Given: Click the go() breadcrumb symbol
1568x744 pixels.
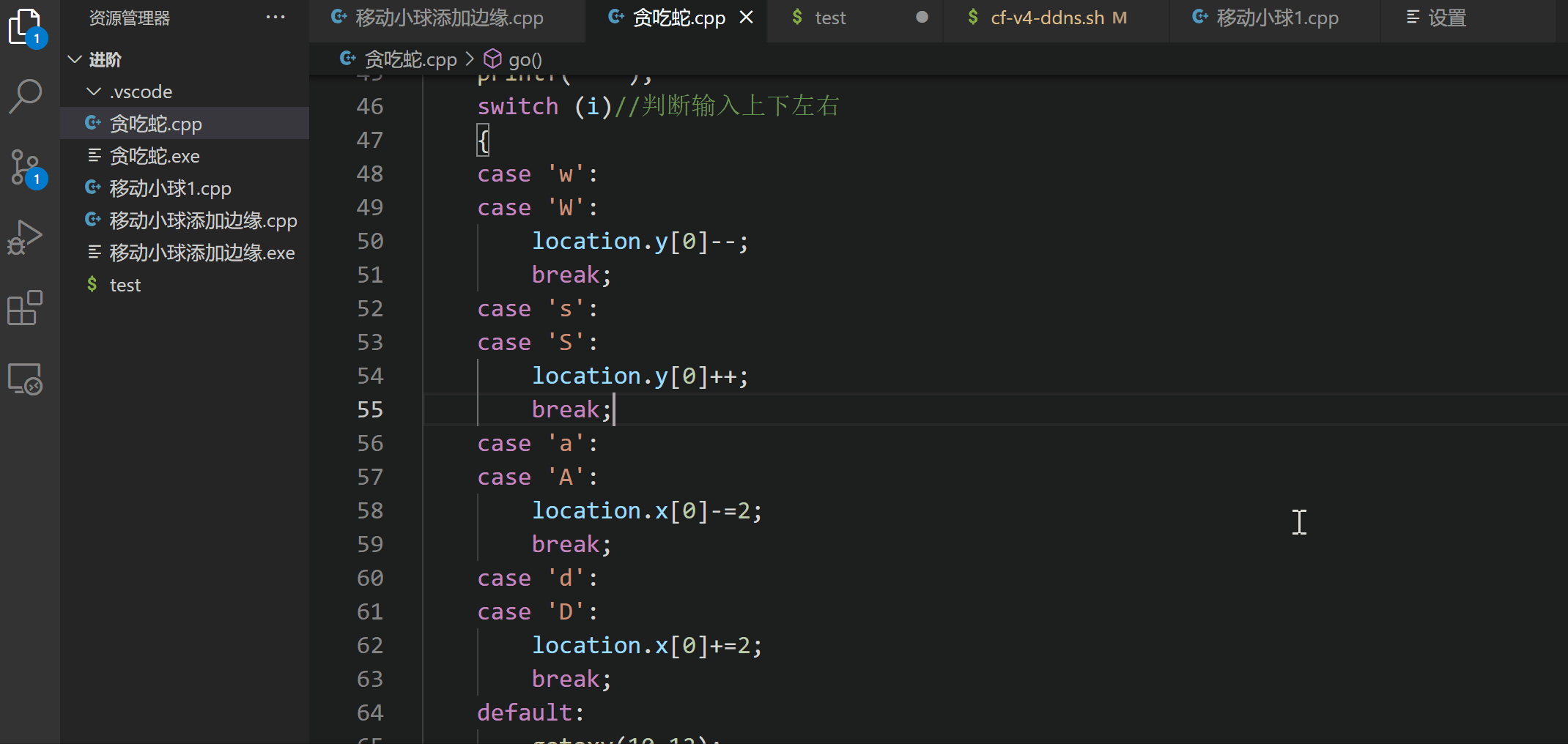Looking at the screenshot, I should (x=525, y=60).
